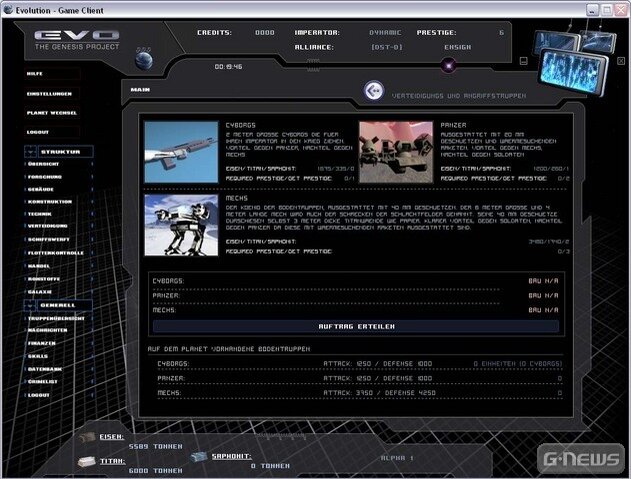
Task: Click the in-game close X icon
Action: click(x=621, y=61)
